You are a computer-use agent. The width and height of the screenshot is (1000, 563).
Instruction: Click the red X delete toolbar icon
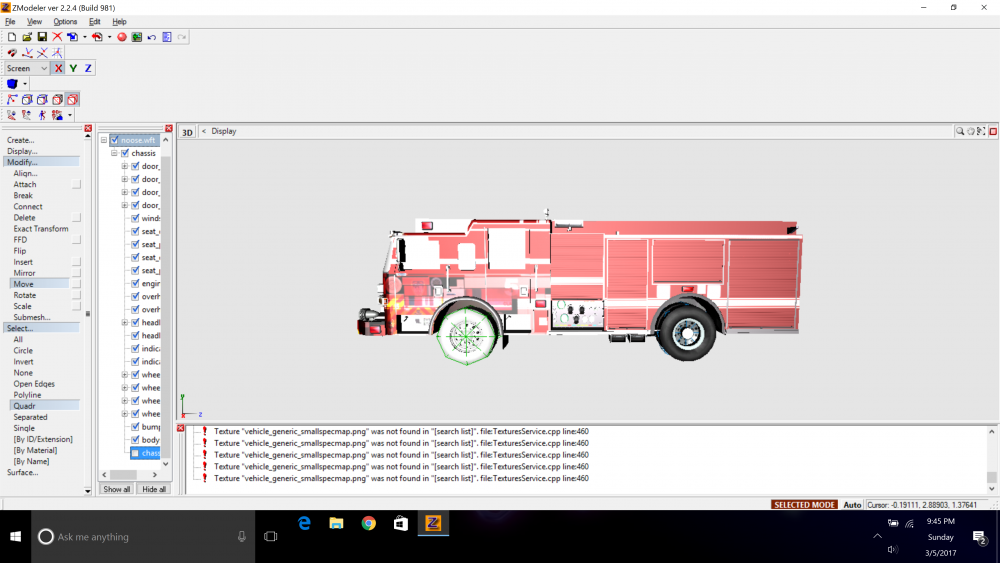click(57, 37)
